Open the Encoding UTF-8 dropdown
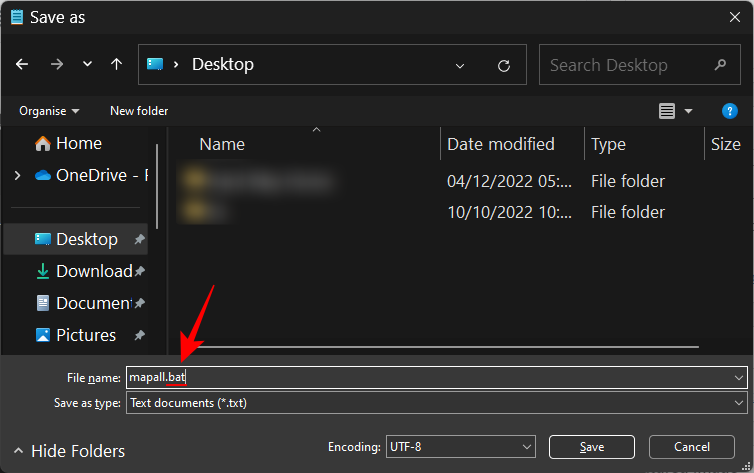This screenshot has height=473, width=754. [460, 447]
